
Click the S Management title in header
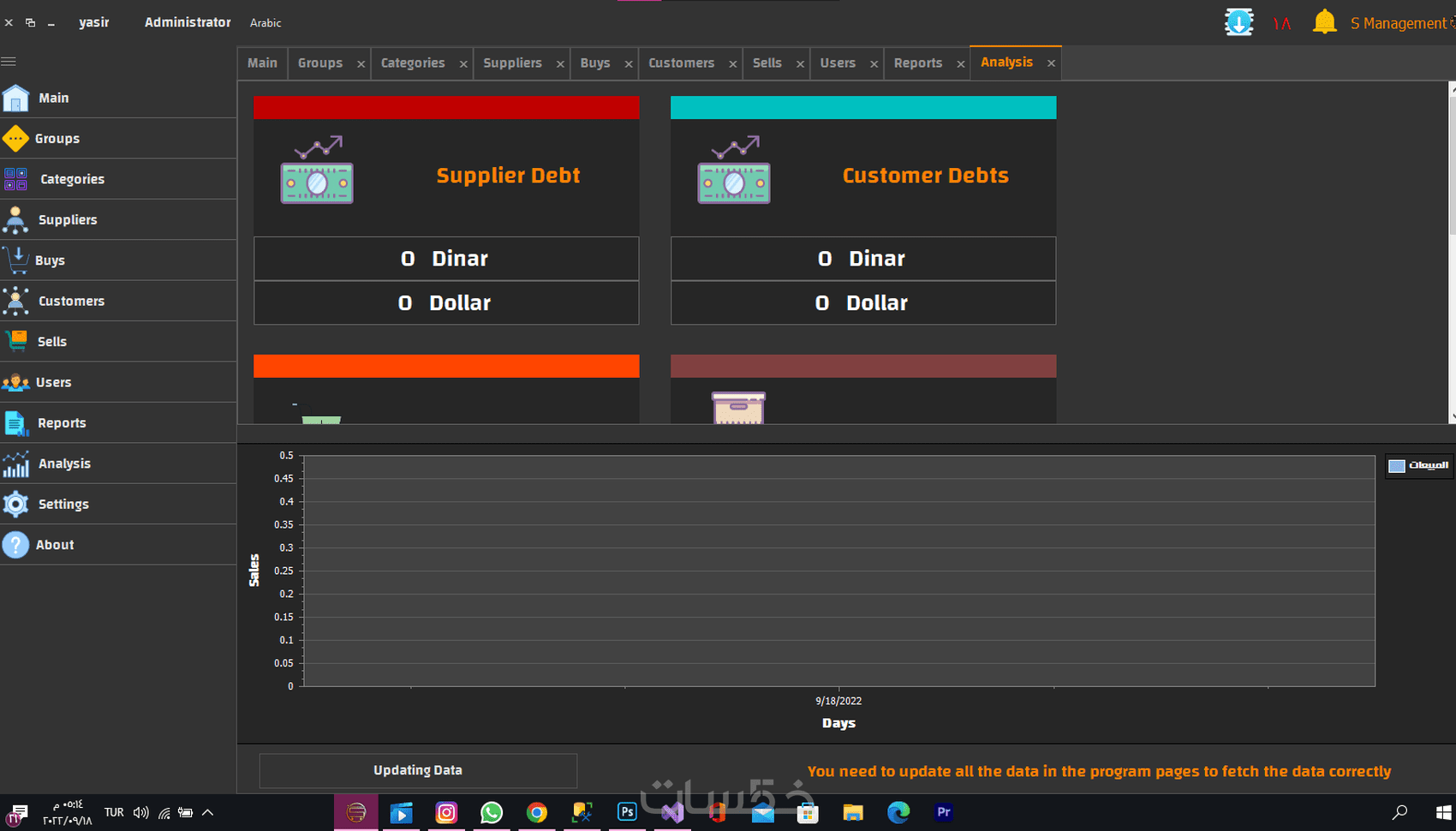pyautogui.click(x=1399, y=23)
